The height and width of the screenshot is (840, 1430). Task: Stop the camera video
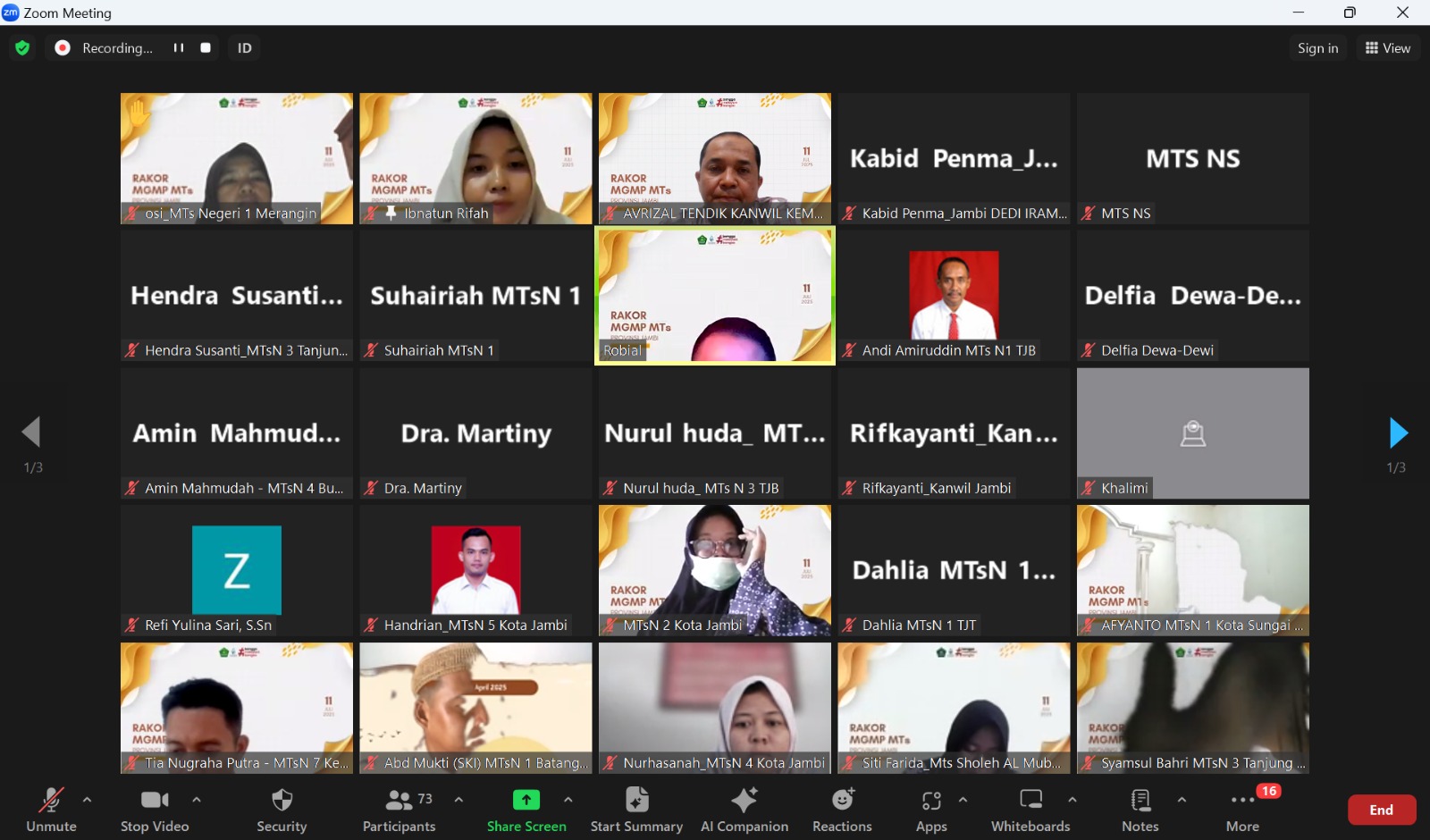(x=155, y=810)
